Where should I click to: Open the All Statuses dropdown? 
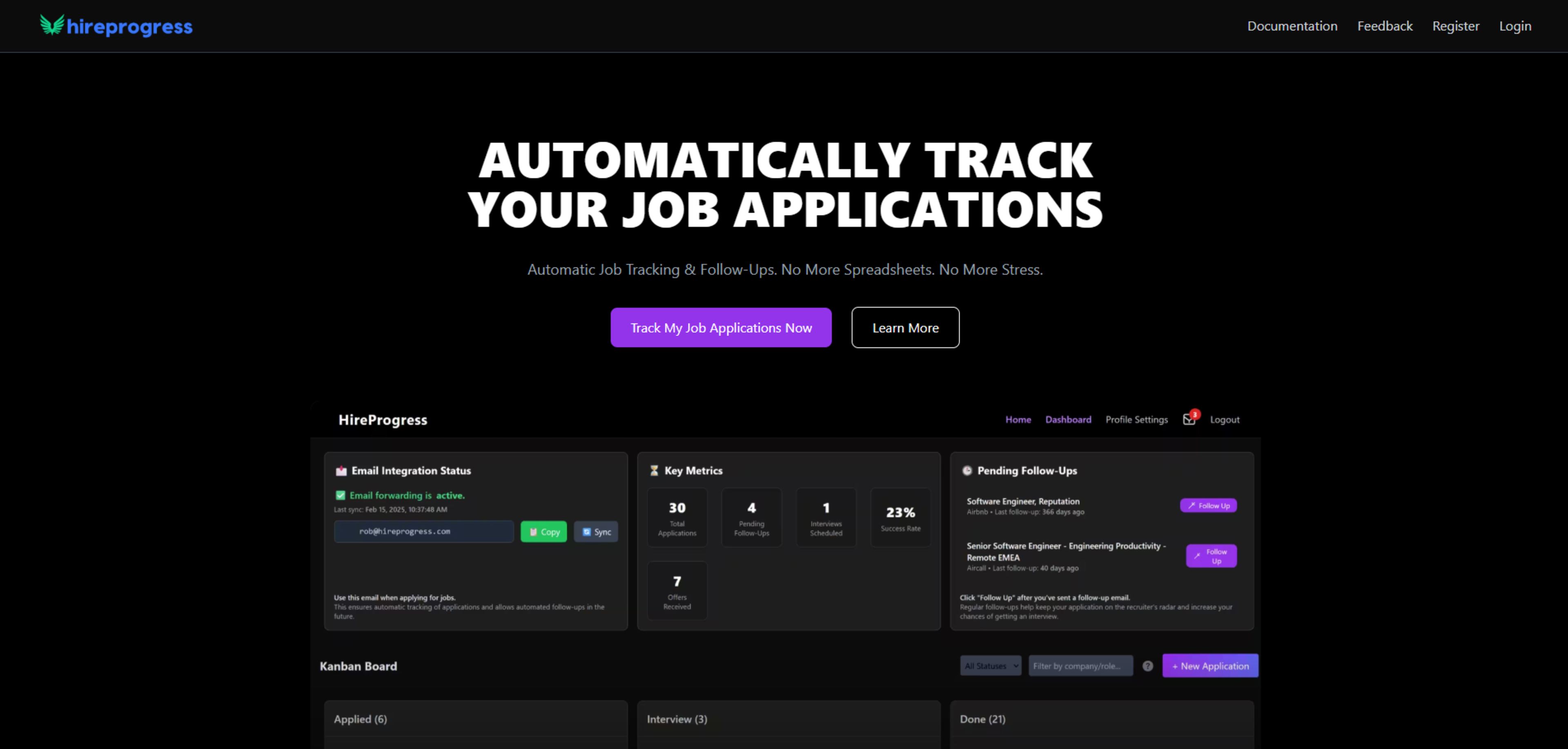point(990,666)
